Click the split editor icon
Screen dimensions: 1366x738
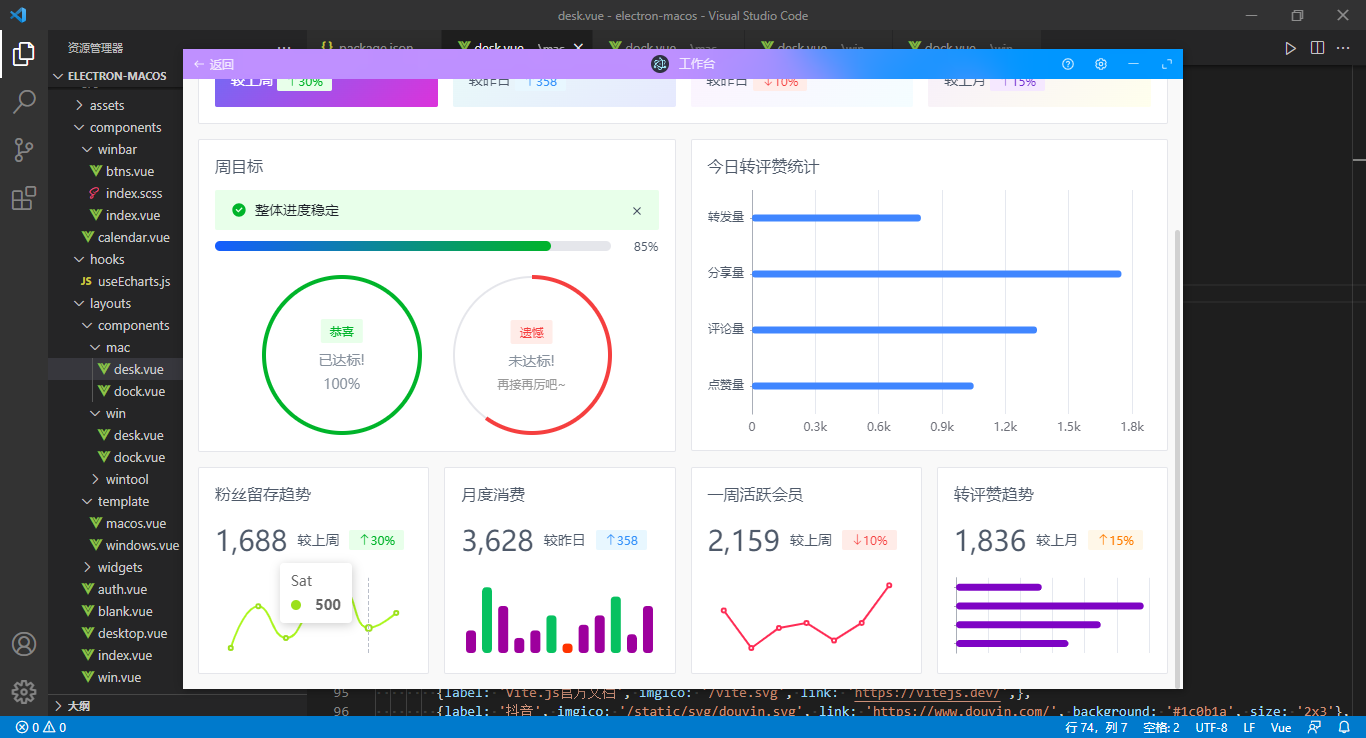[1317, 47]
